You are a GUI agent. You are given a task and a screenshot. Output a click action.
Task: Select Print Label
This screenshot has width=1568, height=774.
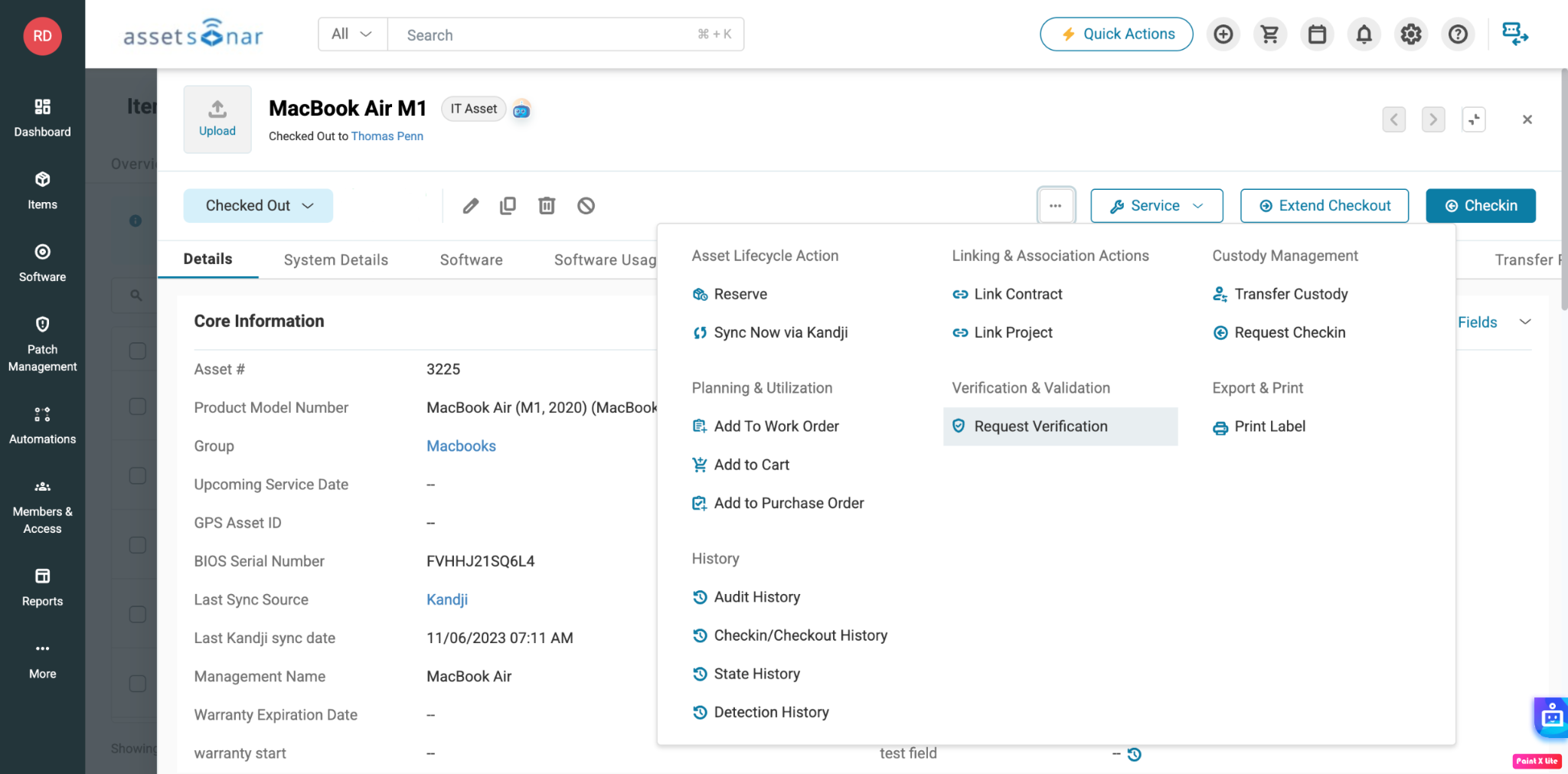point(1259,426)
